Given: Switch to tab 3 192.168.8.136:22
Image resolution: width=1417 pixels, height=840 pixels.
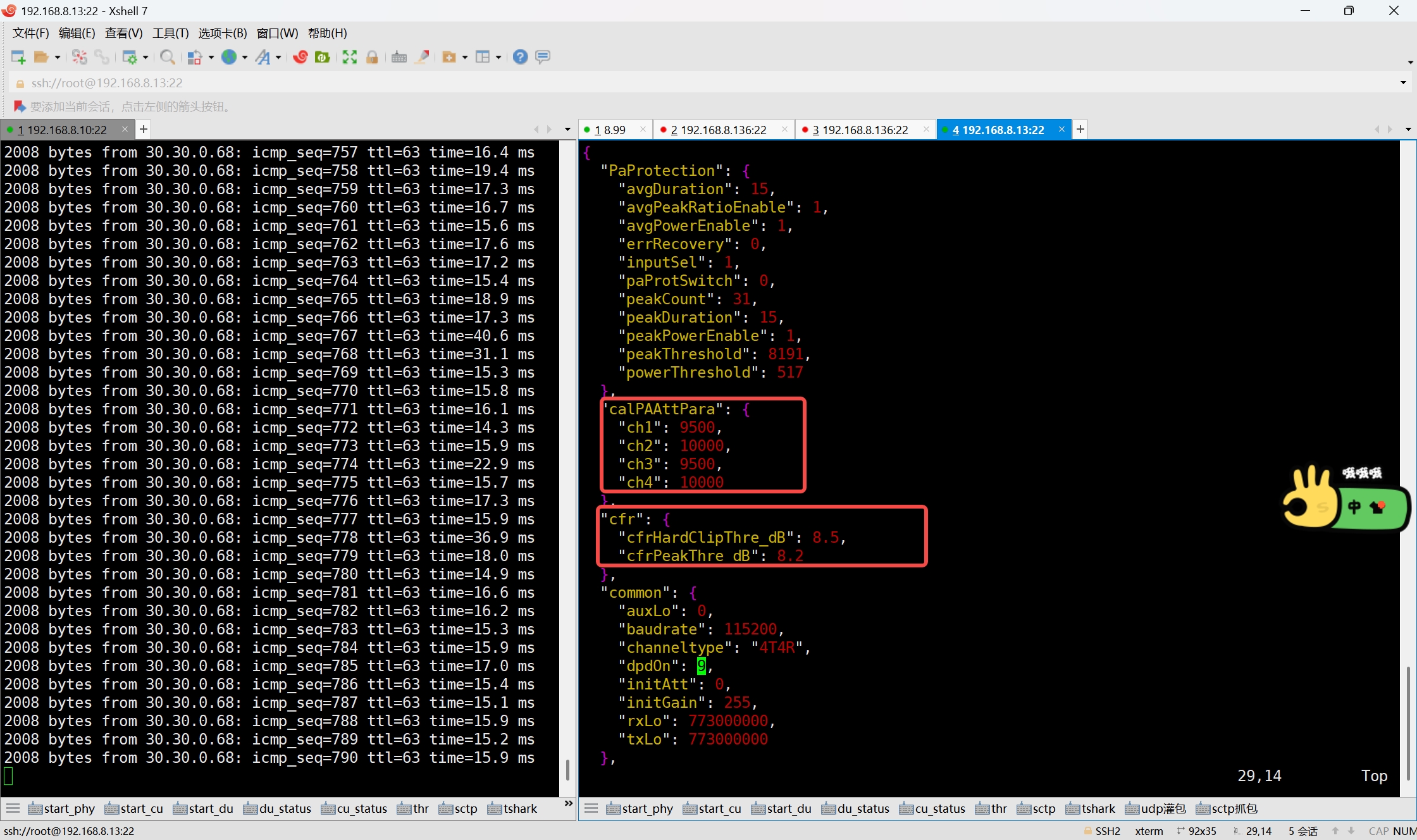Looking at the screenshot, I should click(x=860, y=130).
